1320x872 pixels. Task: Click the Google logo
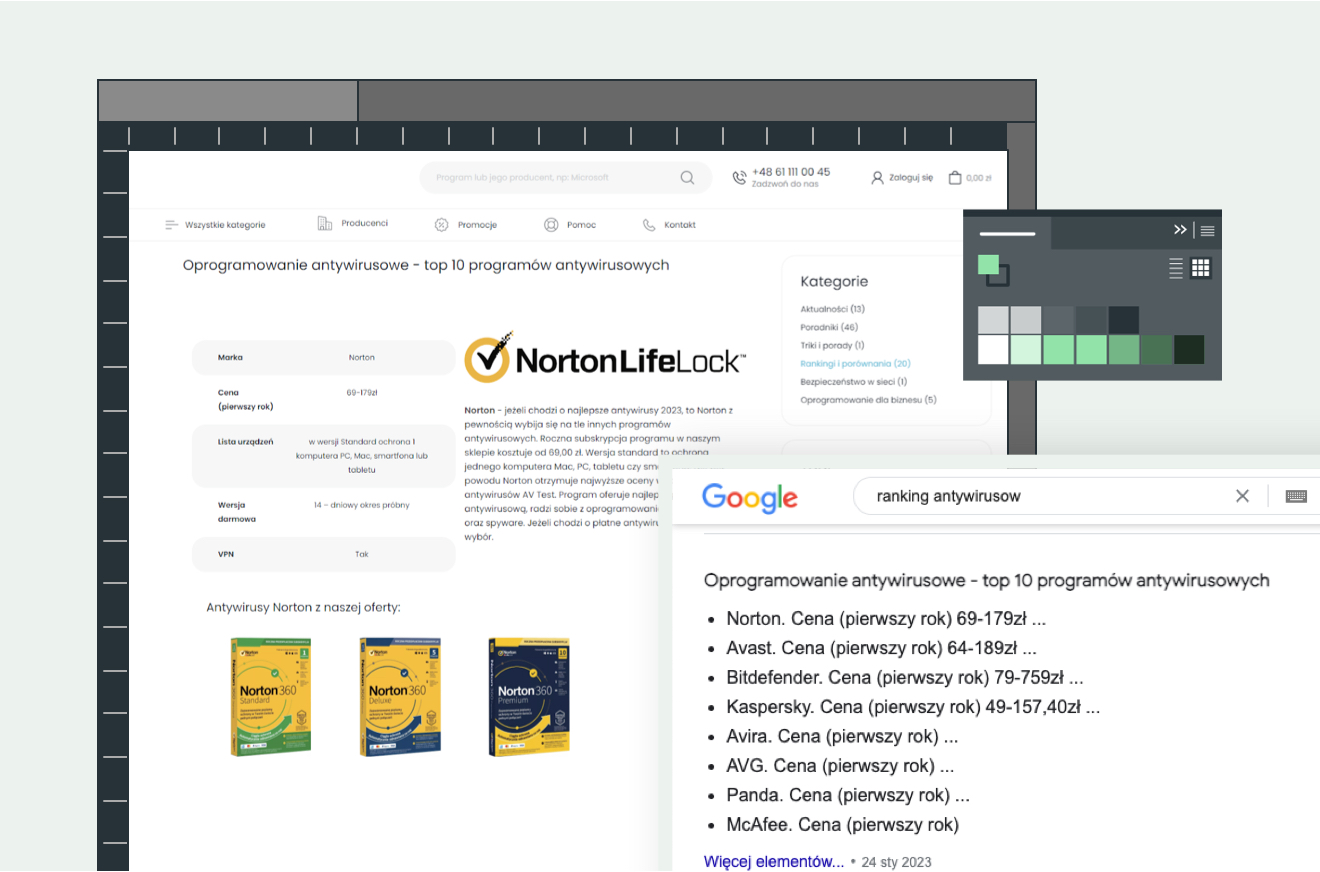(x=750, y=497)
